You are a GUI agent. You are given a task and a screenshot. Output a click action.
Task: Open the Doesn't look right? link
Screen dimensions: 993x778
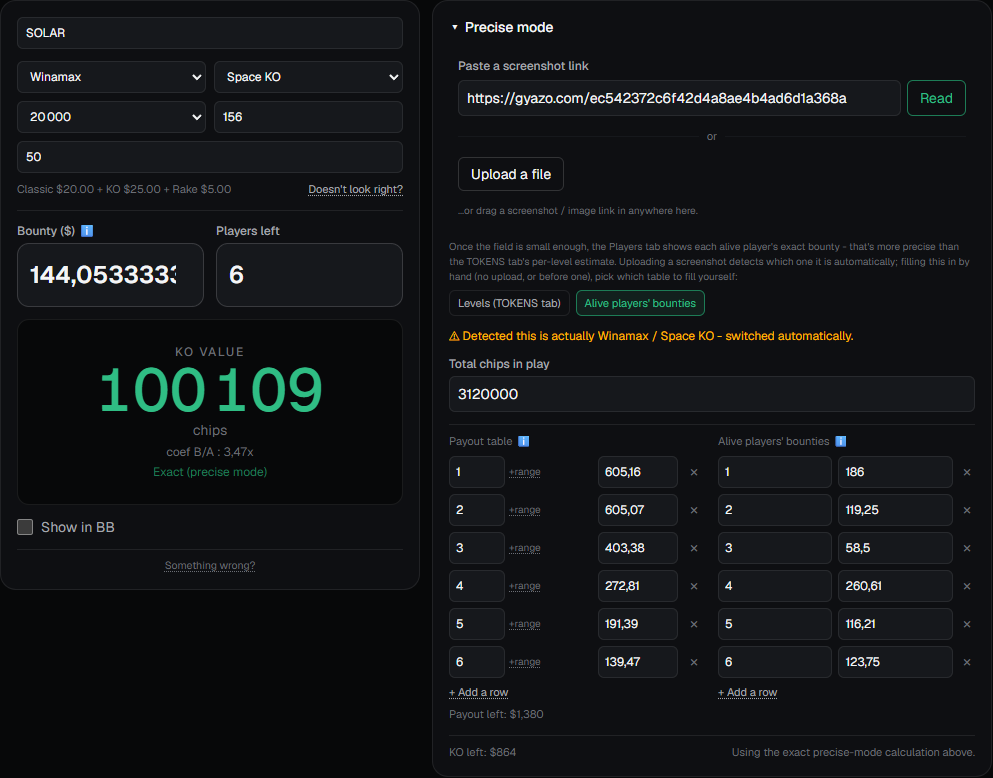click(355, 189)
